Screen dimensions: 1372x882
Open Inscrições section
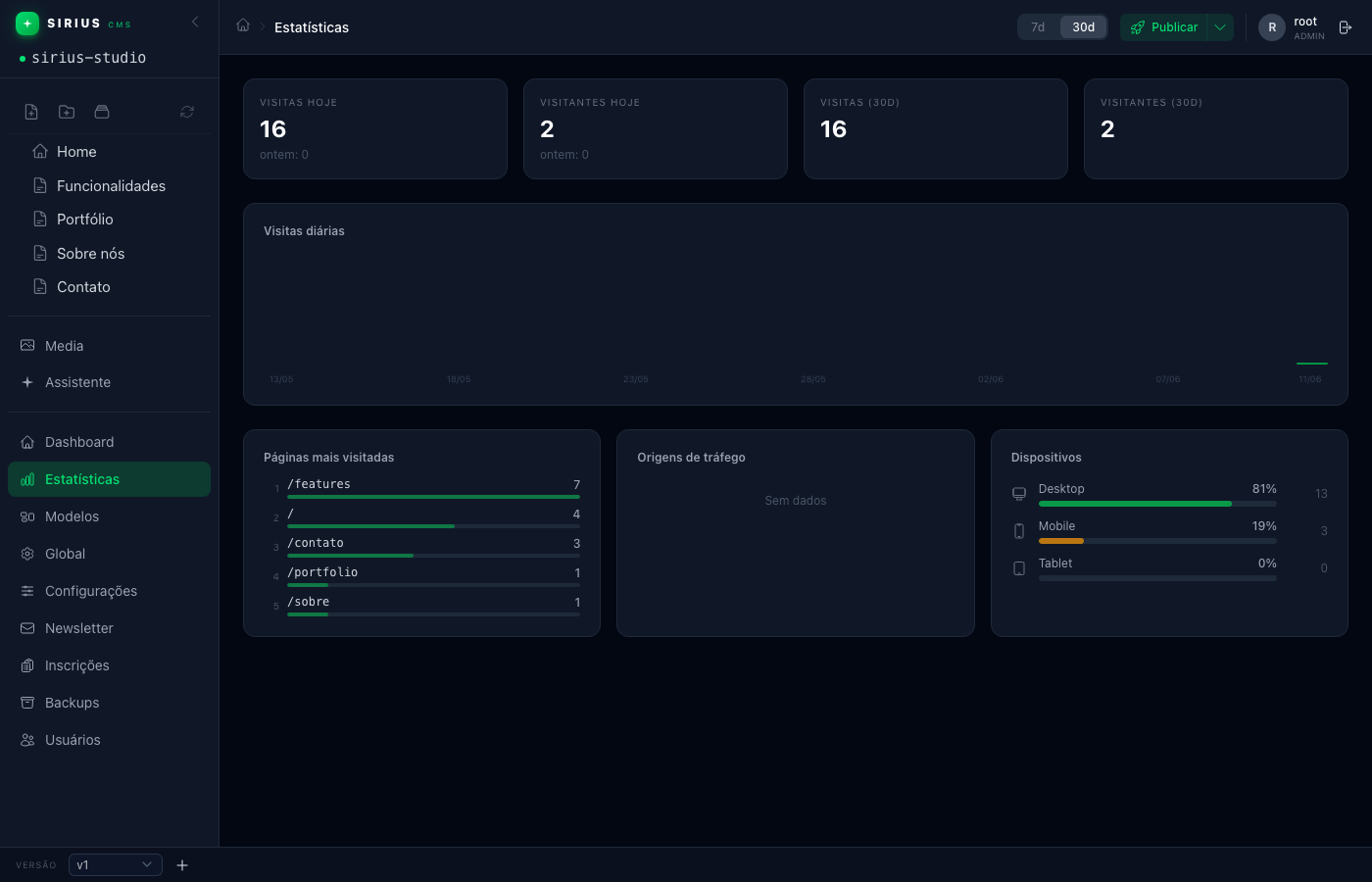point(110,665)
